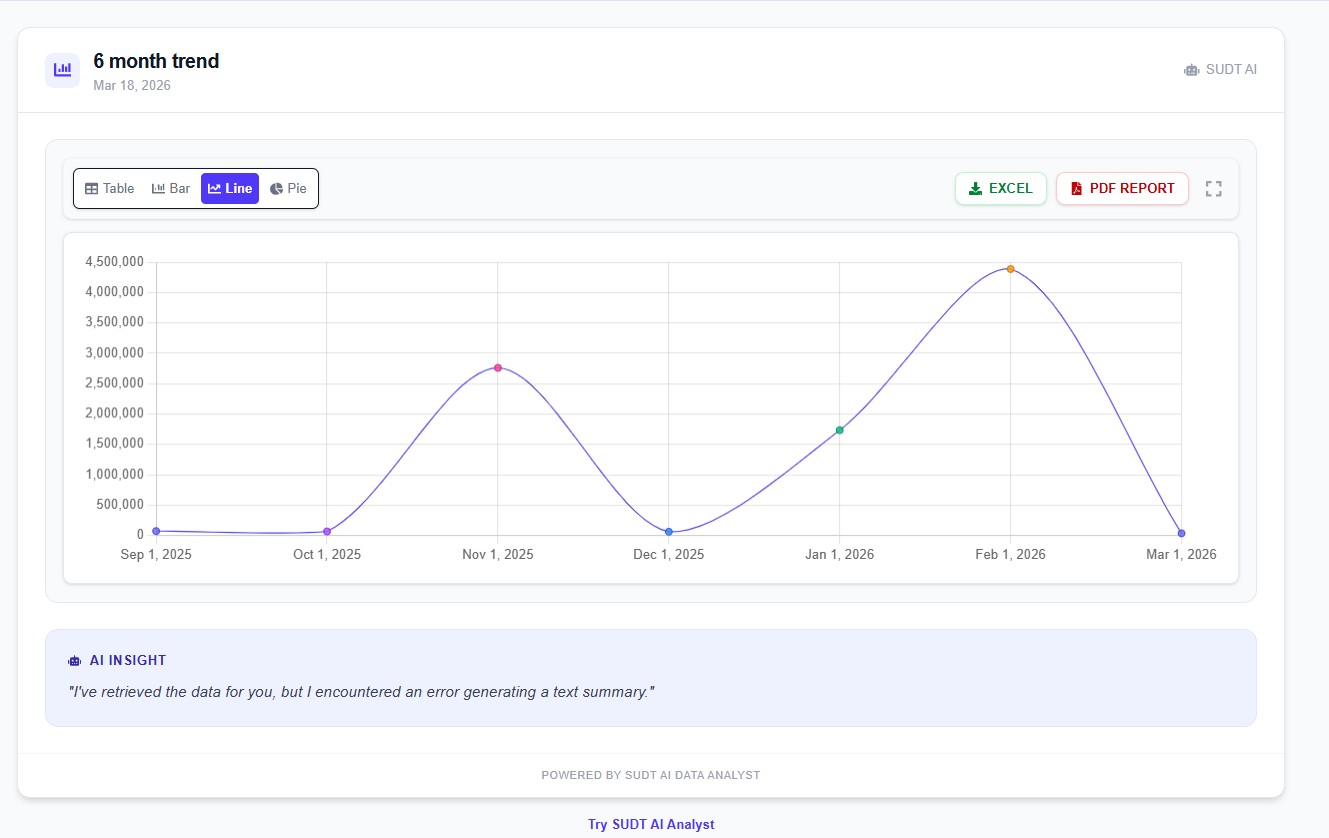1329x838 pixels.
Task: Expand chart to fullscreen view
Action: point(1213,188)
